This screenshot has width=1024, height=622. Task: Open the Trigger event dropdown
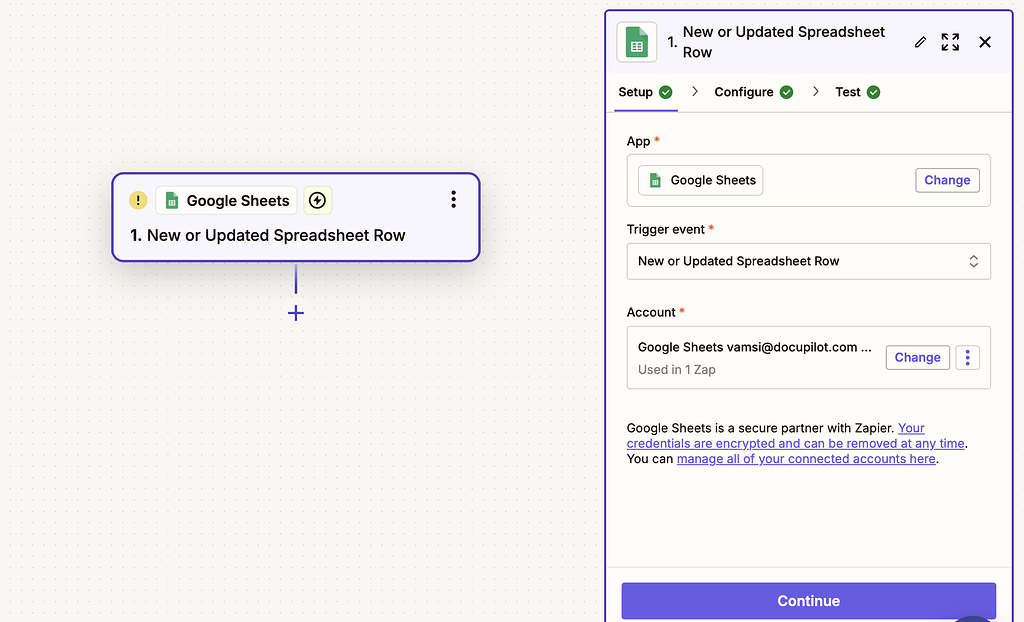[808, 261]
